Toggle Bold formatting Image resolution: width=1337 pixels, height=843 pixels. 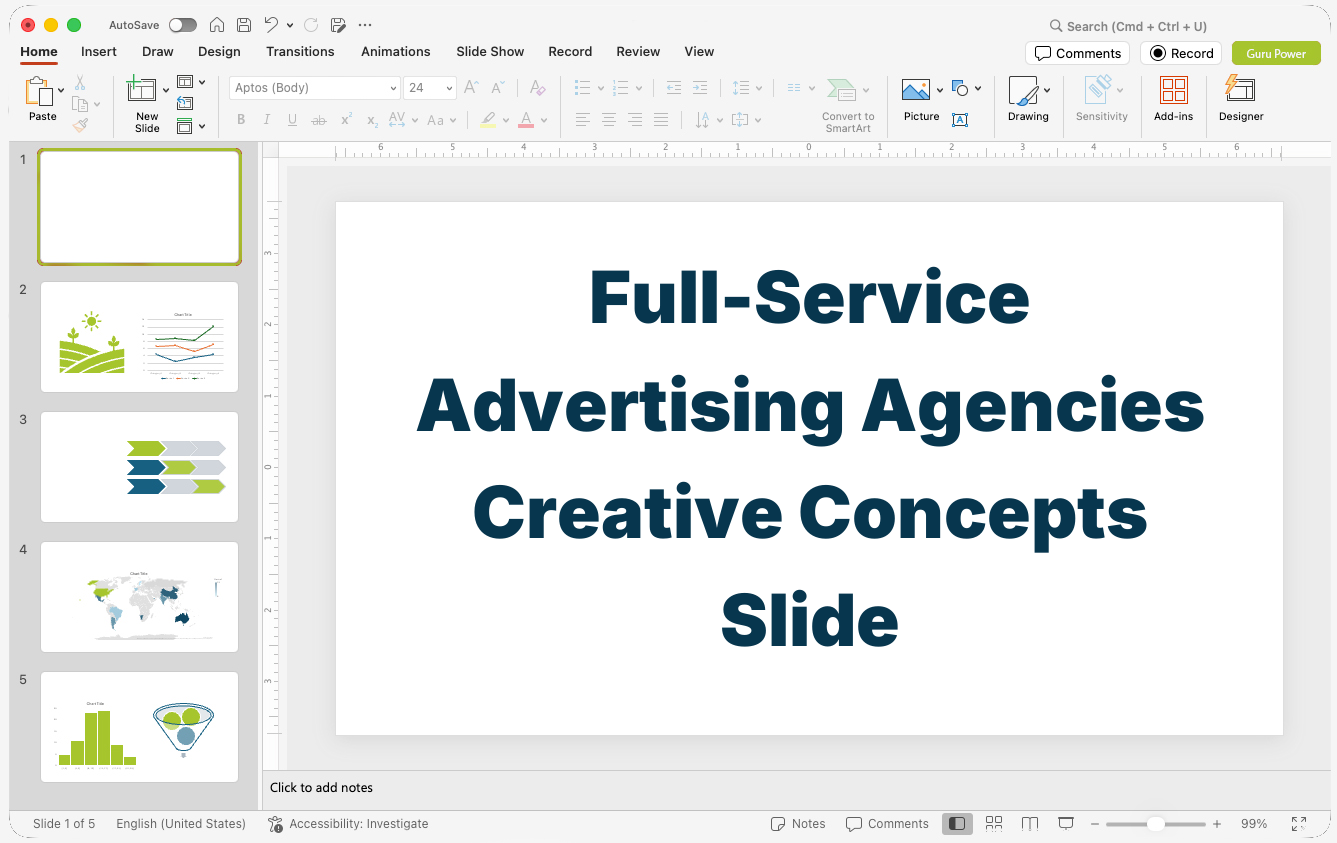[x=241, y=120]
